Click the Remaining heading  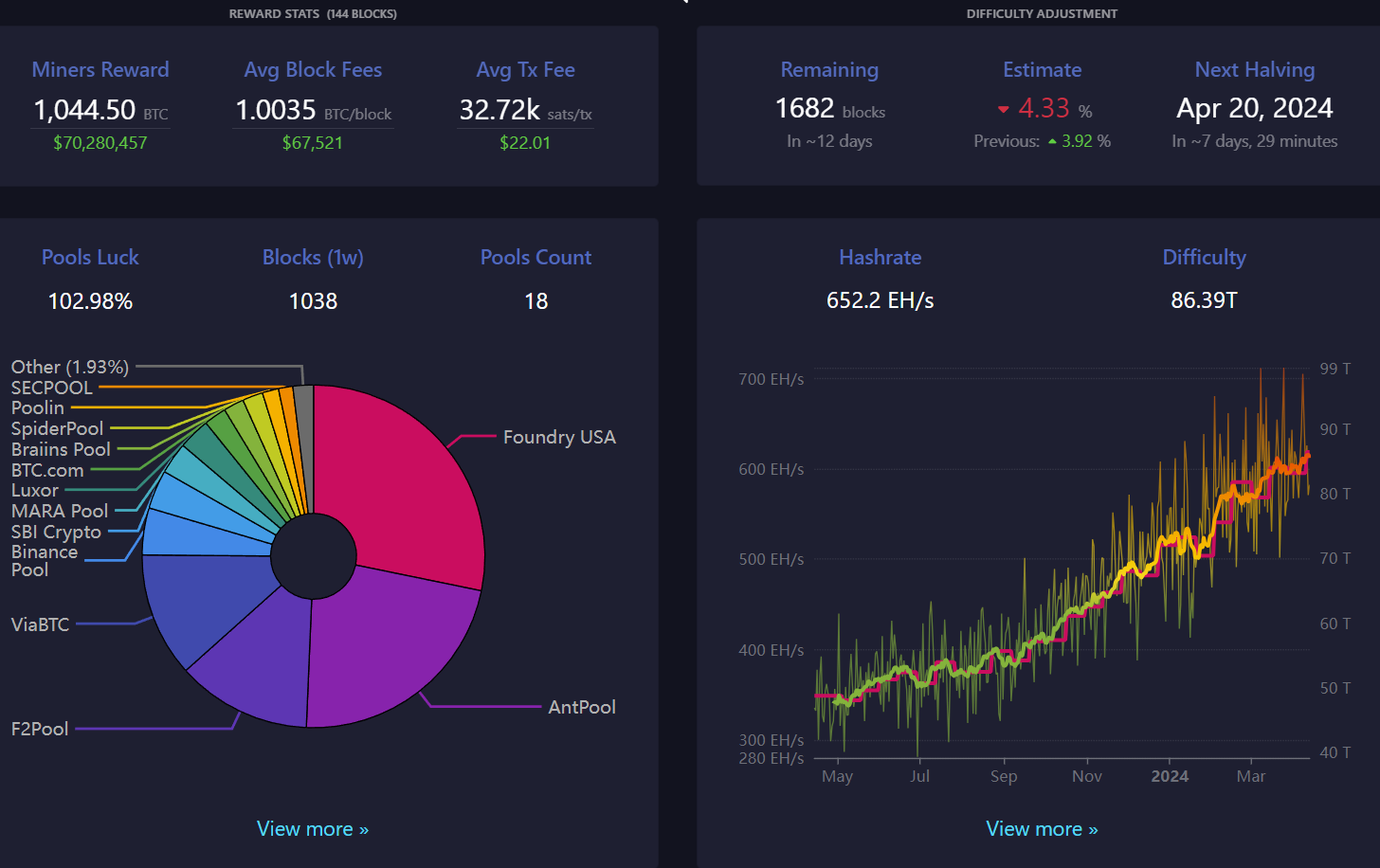point(829,70)
